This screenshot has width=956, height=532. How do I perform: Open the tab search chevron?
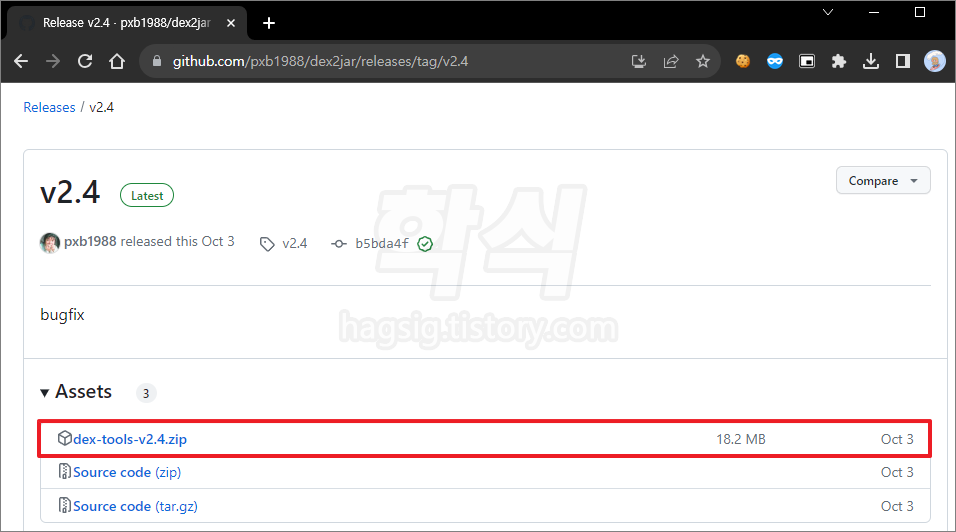point(828,12)
